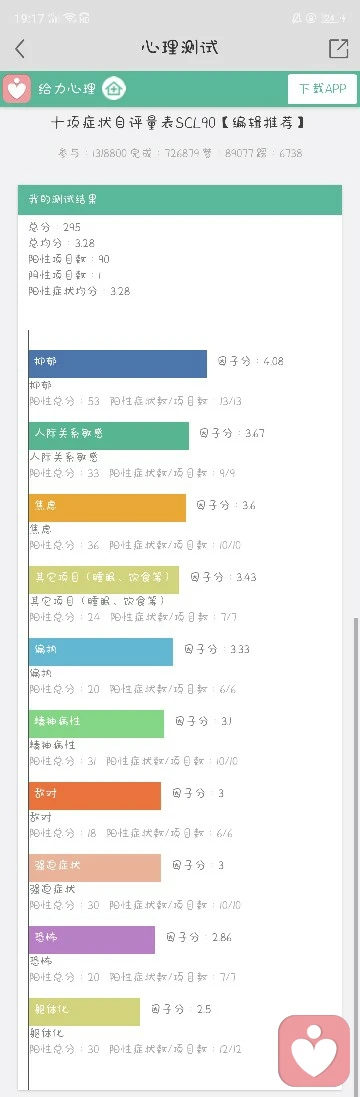Select the green 人际关系敏感 bar

[x=109, y=435]
